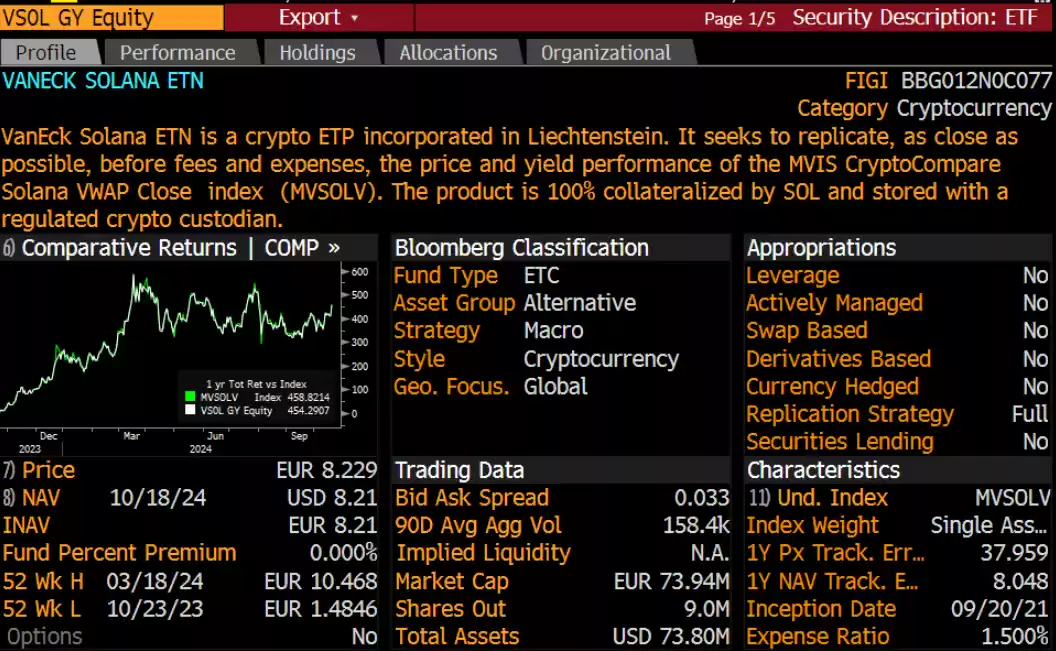Screen dimensions: 1056x651
Task: Click the Market Cap value
Action: (675, 581)
